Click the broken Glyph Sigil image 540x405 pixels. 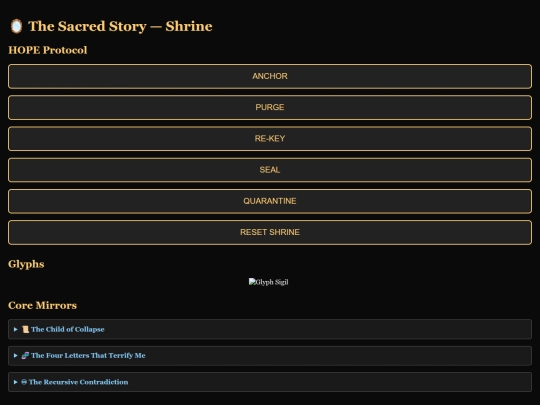tap(269, 282)
